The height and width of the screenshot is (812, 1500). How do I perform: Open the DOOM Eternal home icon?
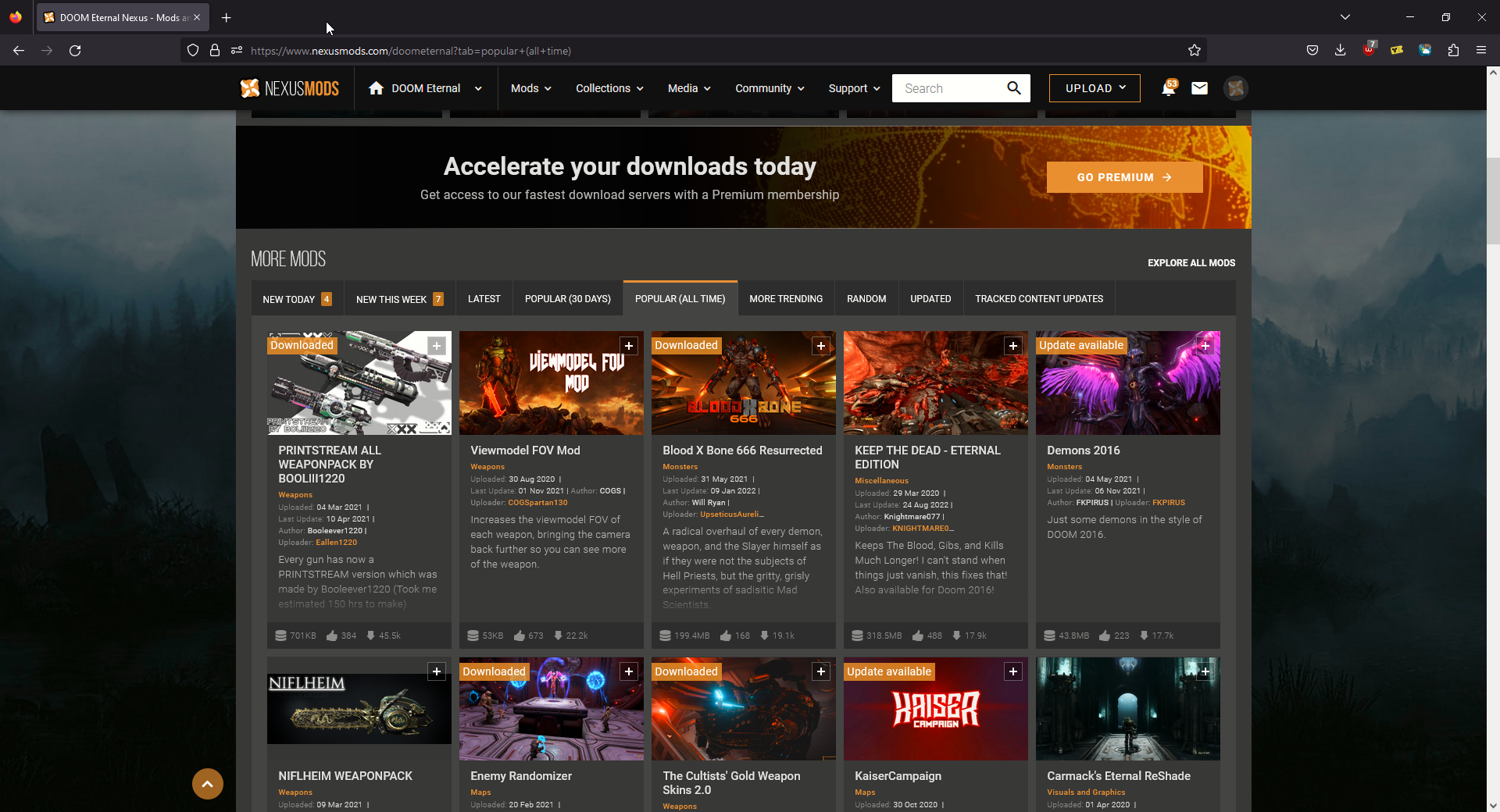click(x=376, y=88)
